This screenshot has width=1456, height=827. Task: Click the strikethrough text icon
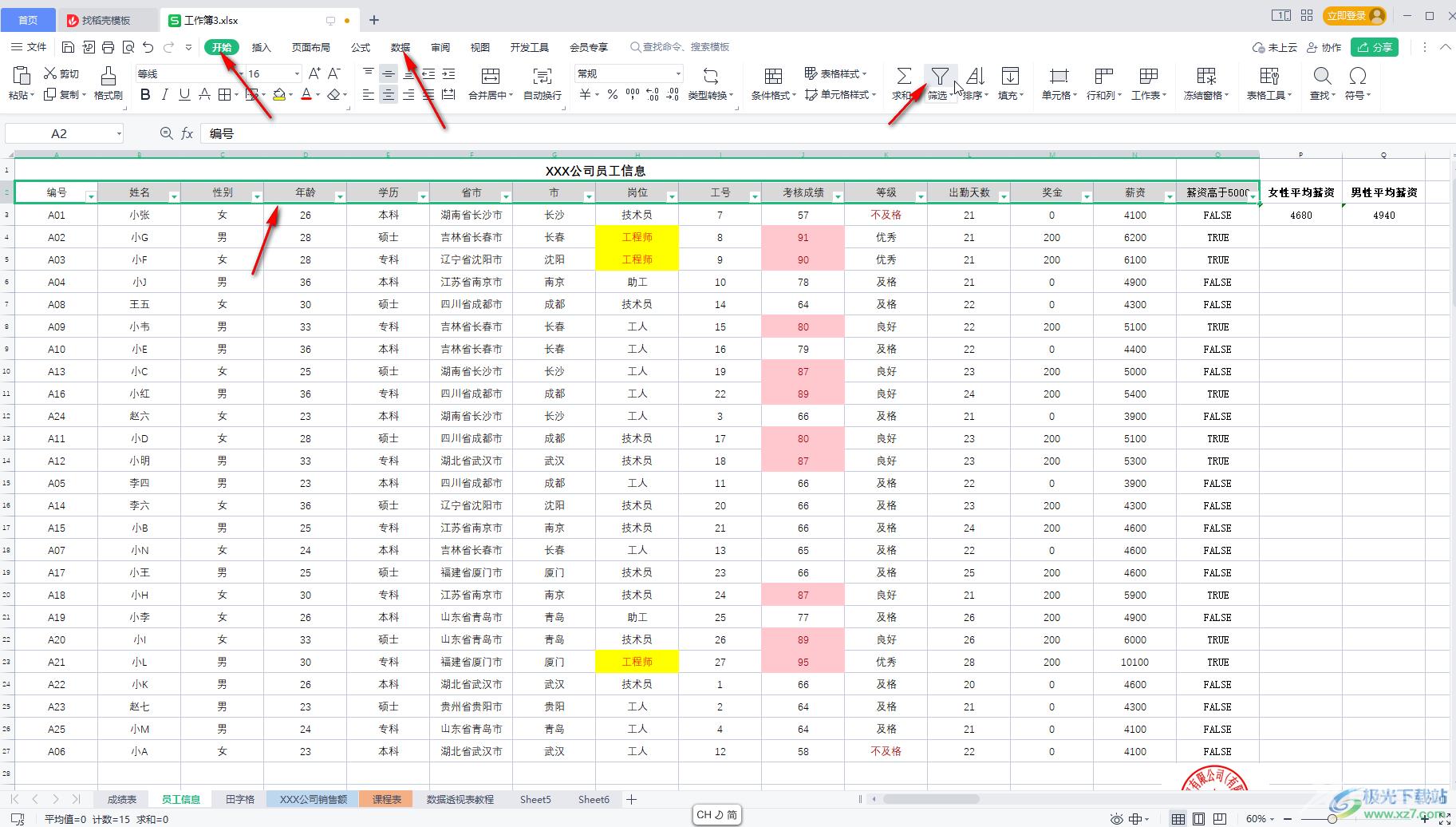point(205,94)
